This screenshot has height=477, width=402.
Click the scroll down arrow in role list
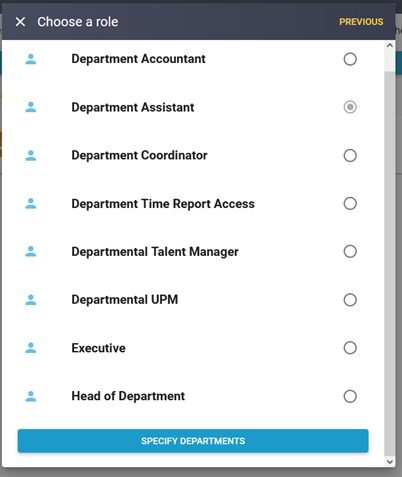pos(390,462)
